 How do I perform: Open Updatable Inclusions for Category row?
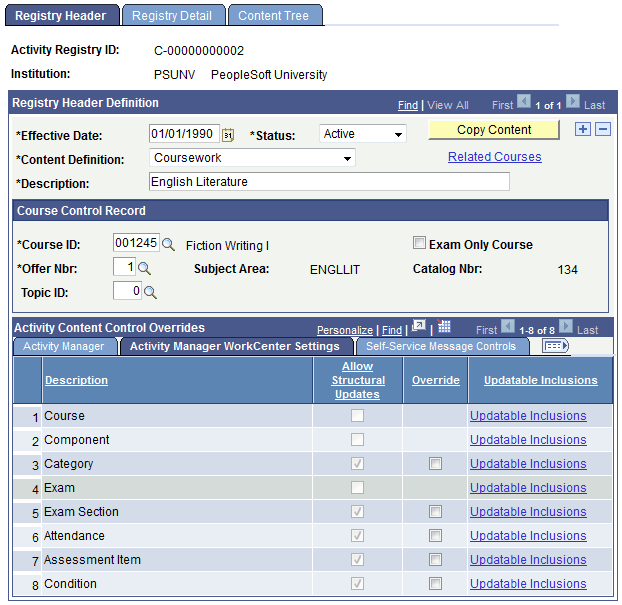(528, 463)
